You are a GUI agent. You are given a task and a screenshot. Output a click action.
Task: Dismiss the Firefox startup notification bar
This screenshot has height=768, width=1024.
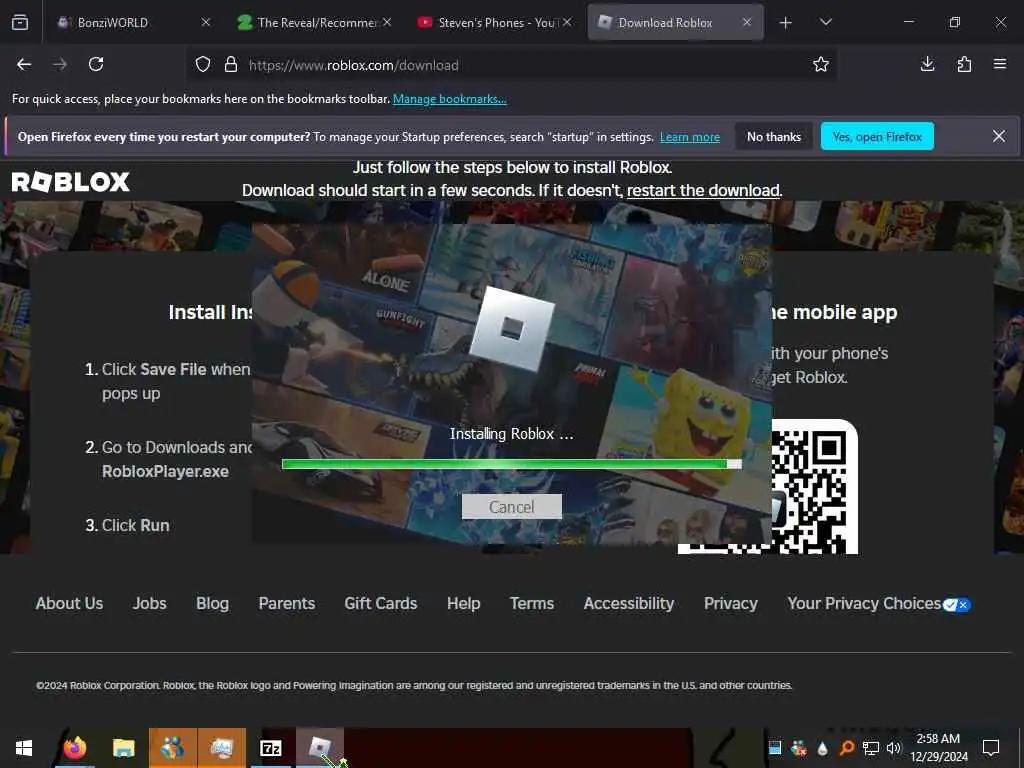pos(999,136)
